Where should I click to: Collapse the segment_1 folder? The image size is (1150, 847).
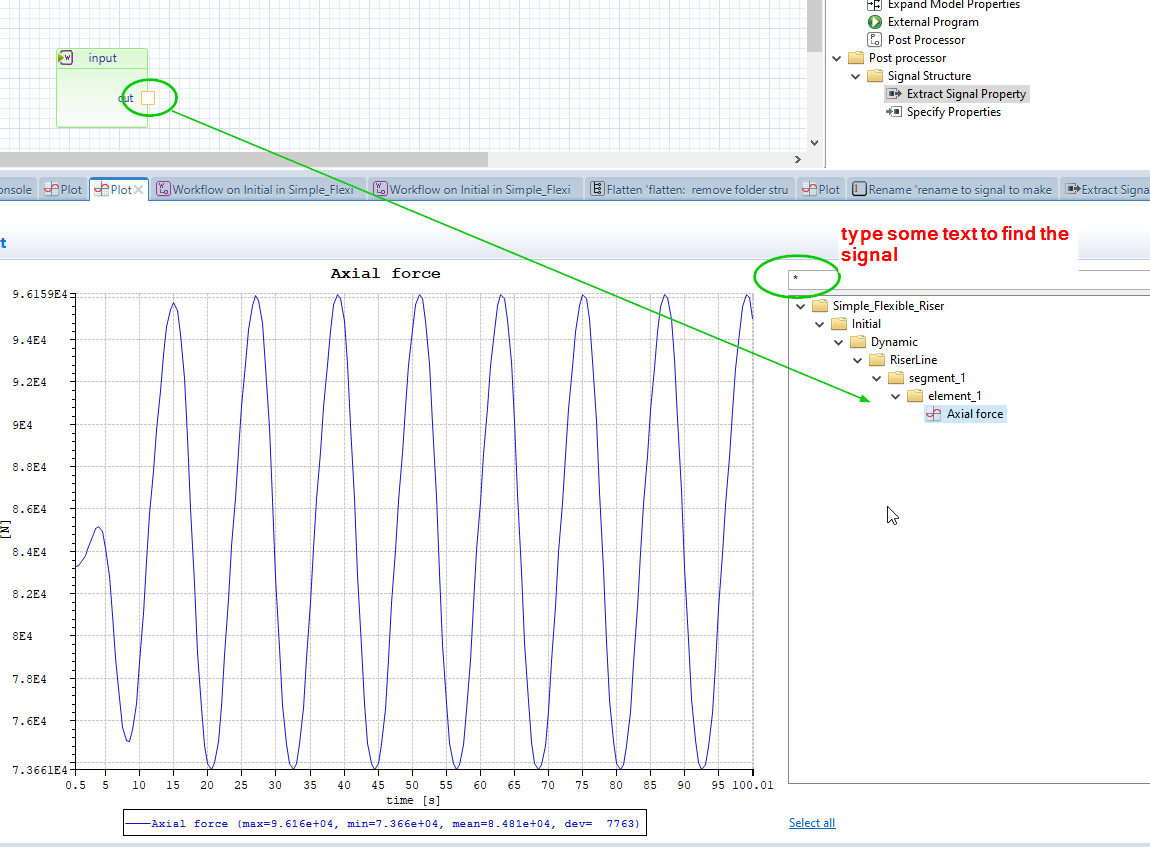click(x=876, y=378)
